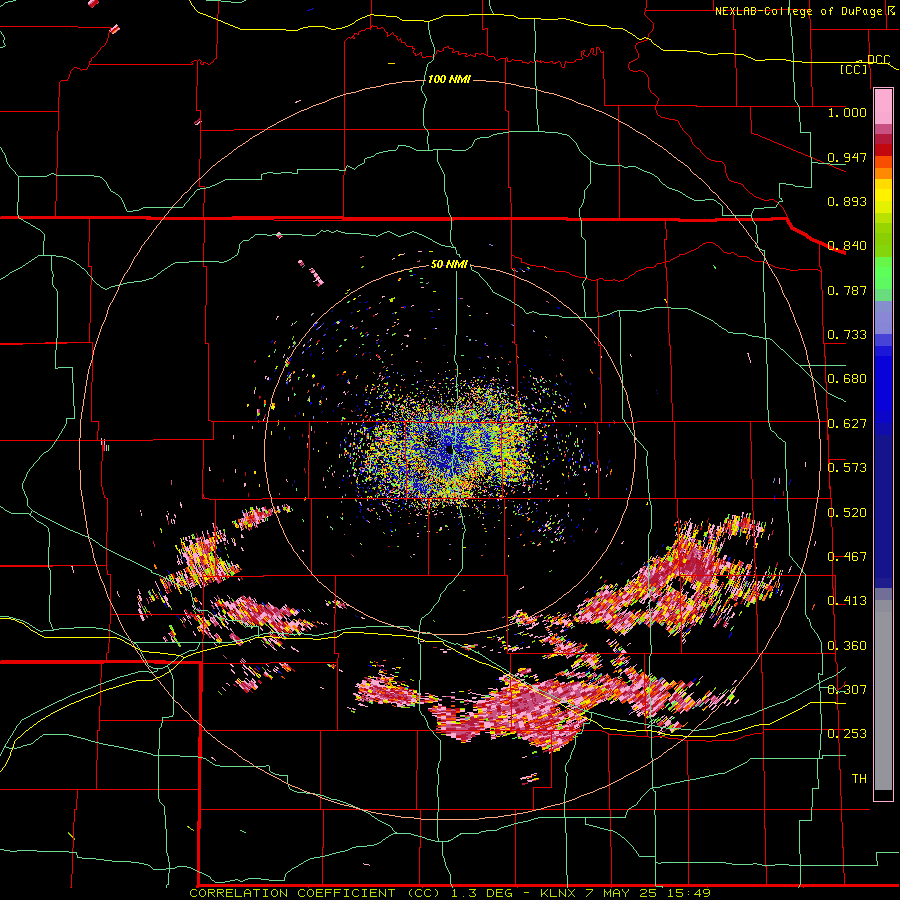The width and height of the screenshot is (900, 900).
Task: Click the DCC label near top right
Action: pos(878,59)
